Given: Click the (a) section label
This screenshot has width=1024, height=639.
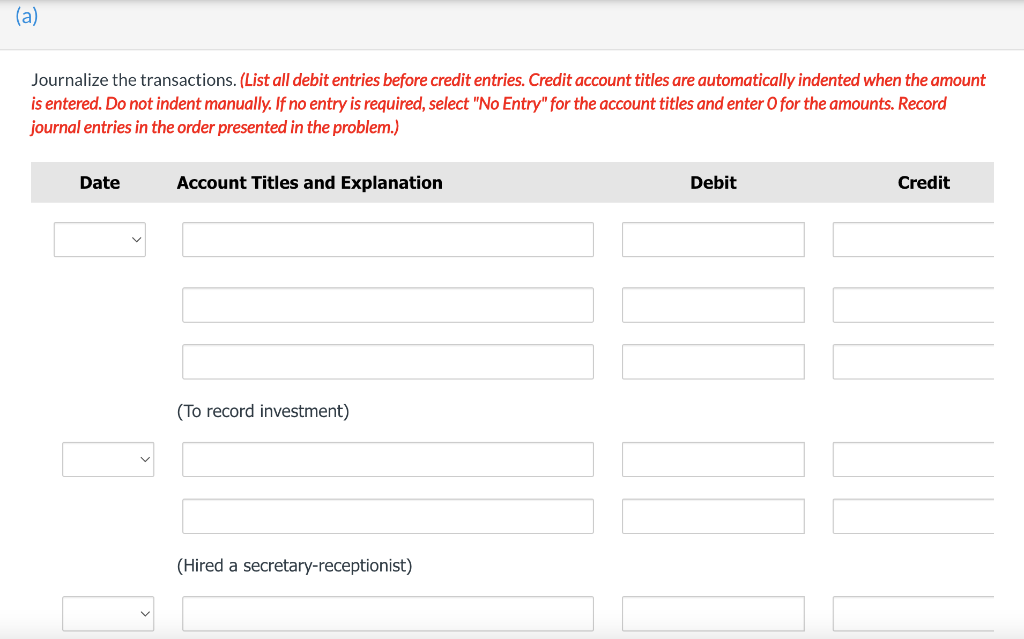Looking at the screenshot, I should (27, 17).
